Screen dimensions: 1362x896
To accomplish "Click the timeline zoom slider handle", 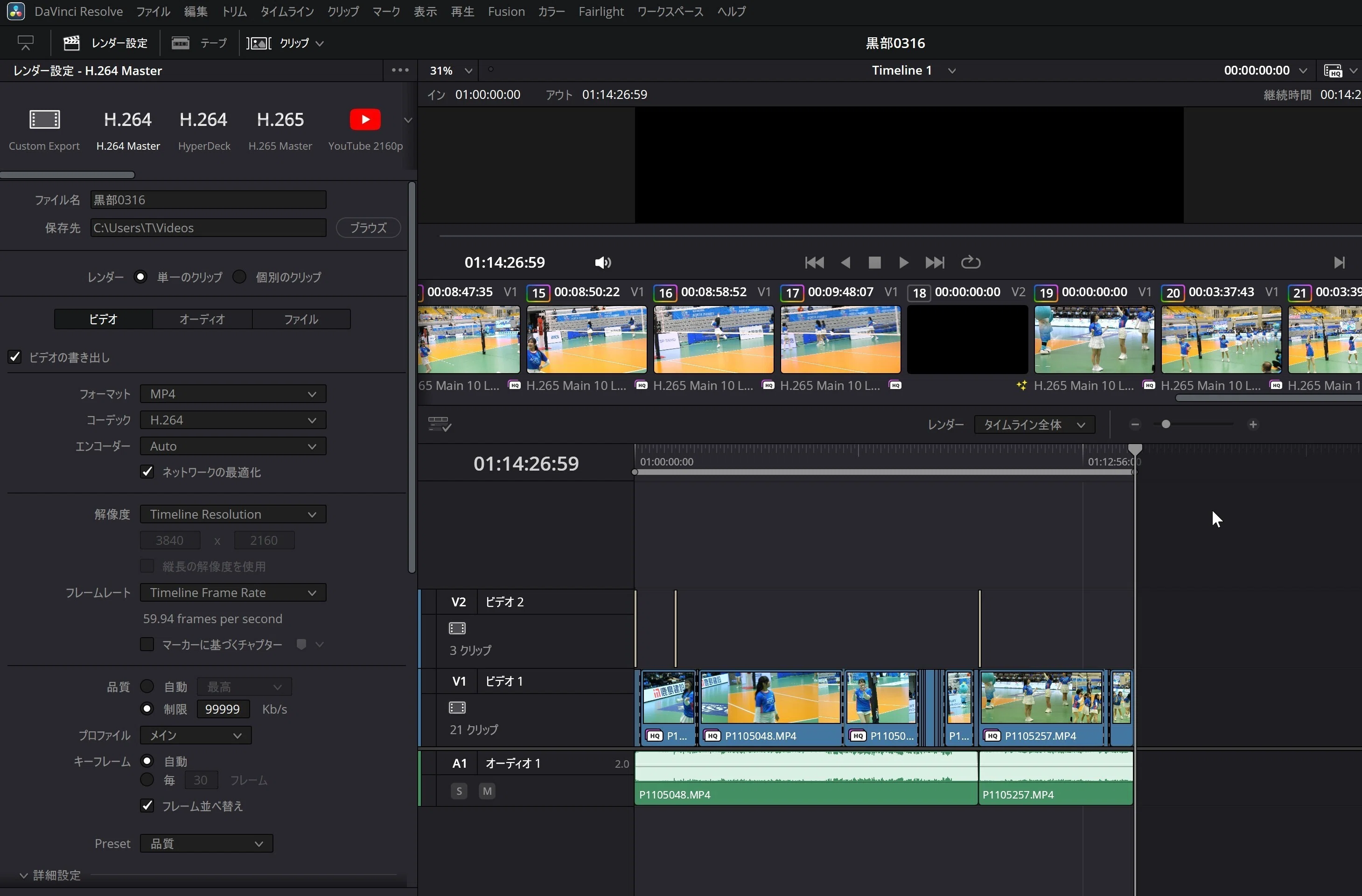I will (x=1166, y=424).
